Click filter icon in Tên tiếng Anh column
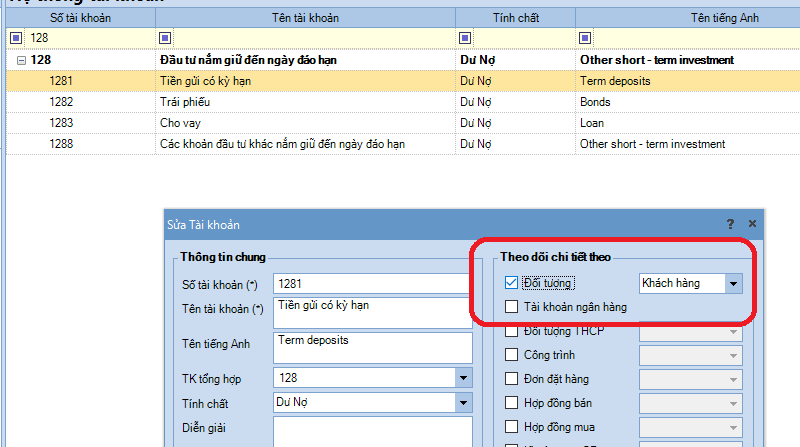Screen dimensions: 800x447 585,38
